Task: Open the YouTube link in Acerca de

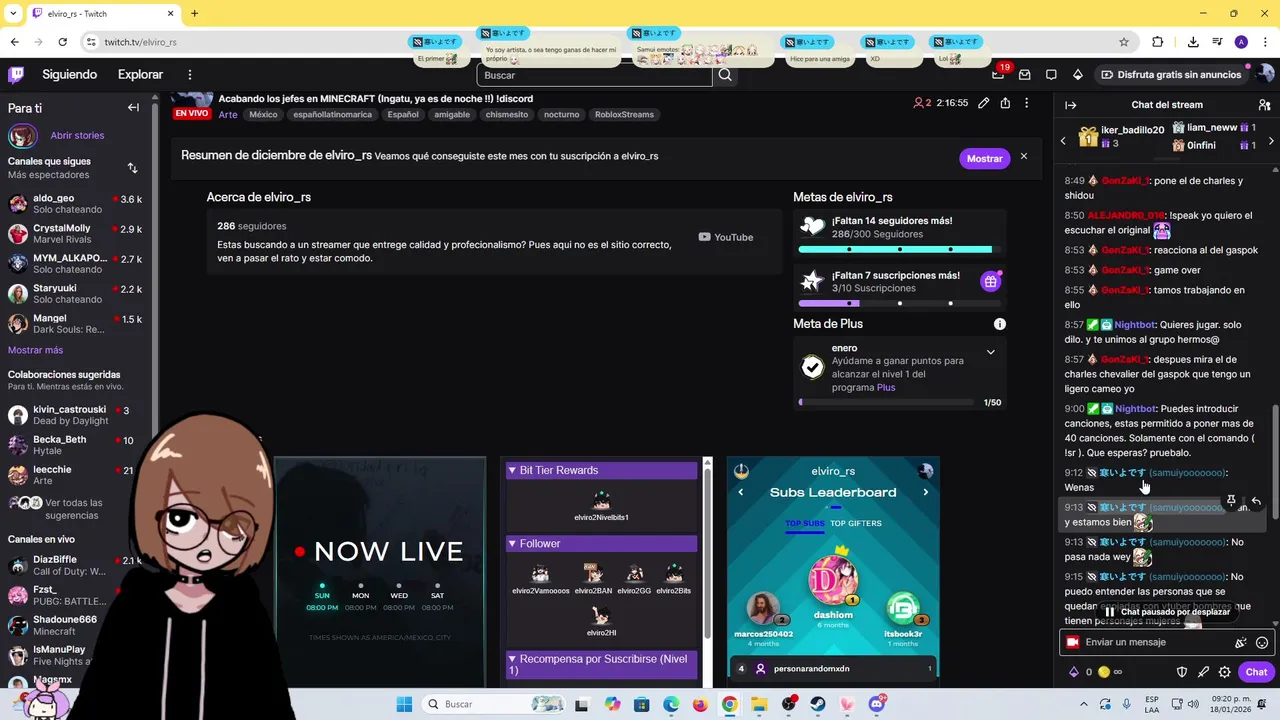Action: click(x=726, y=237)
